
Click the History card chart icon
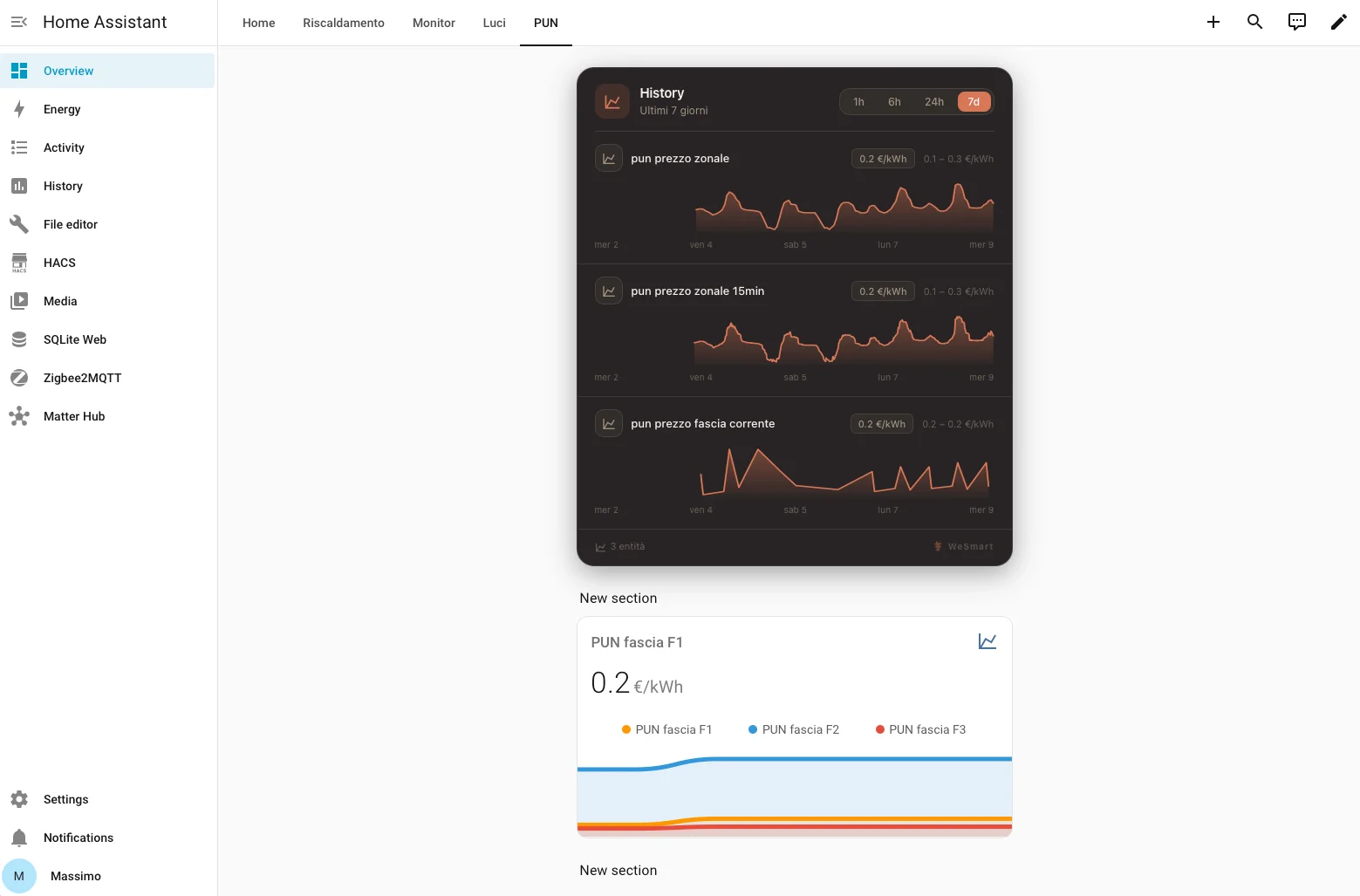[612, 101]
